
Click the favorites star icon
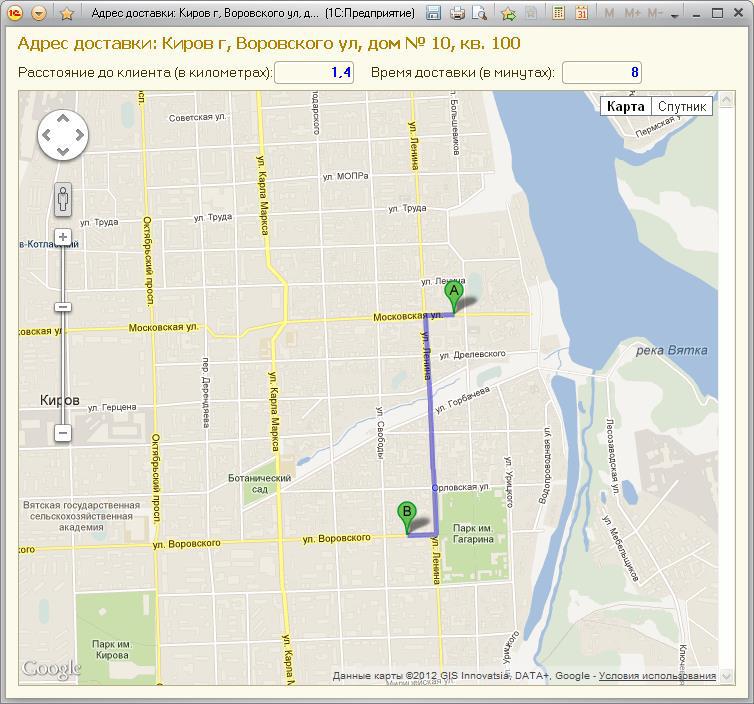click(x=67, y=14)
